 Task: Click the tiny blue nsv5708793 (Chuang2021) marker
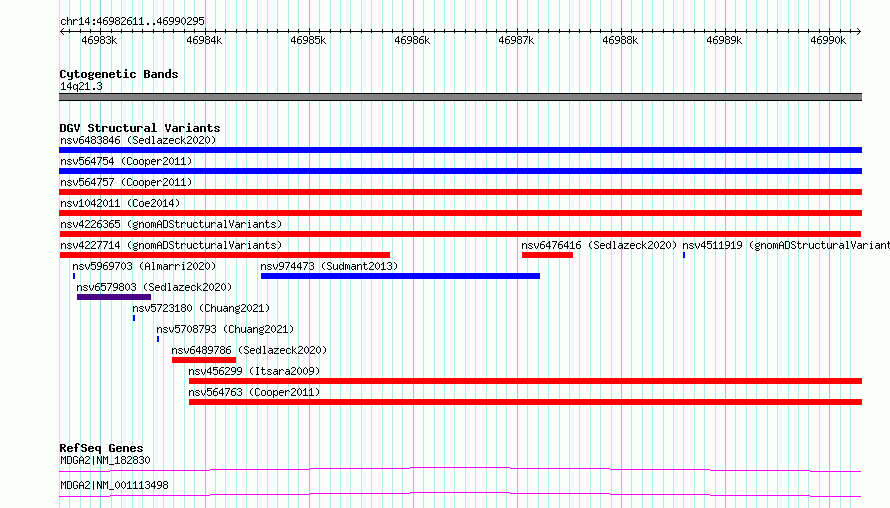coord(158,339)
